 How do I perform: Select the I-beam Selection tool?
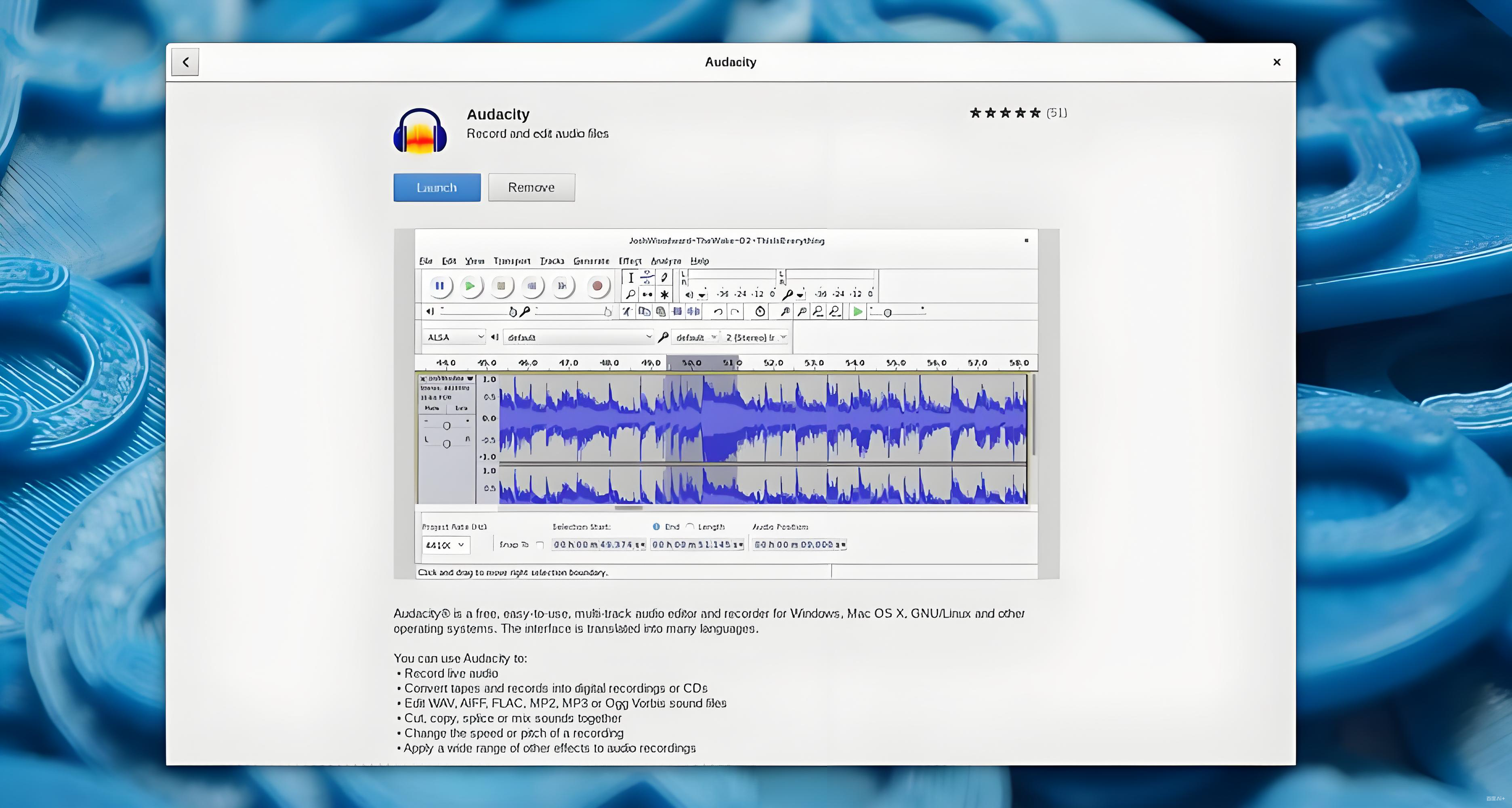coord(630,278)
